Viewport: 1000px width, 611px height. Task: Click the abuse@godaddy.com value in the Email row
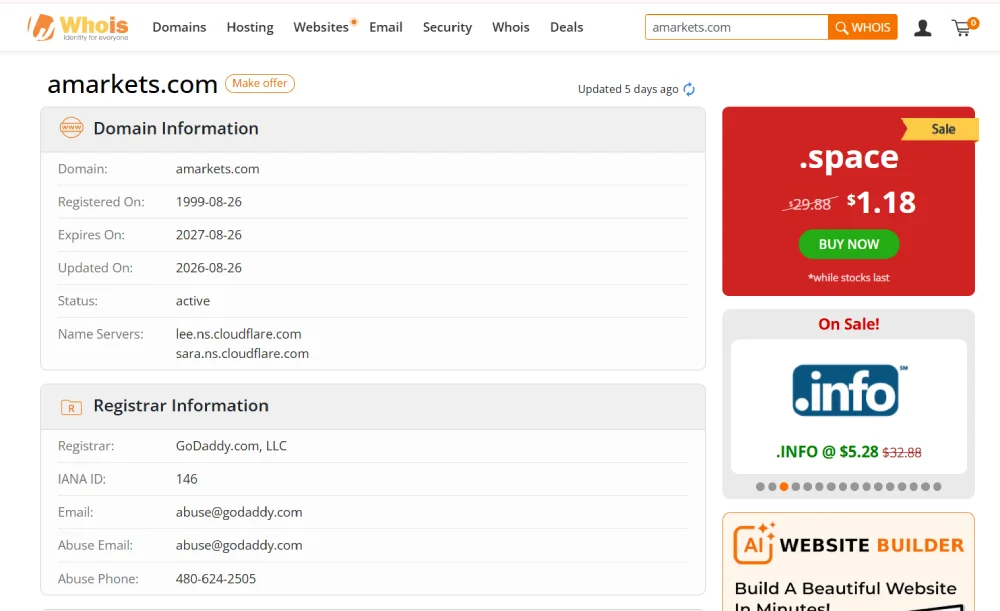(x=239, y=512)
